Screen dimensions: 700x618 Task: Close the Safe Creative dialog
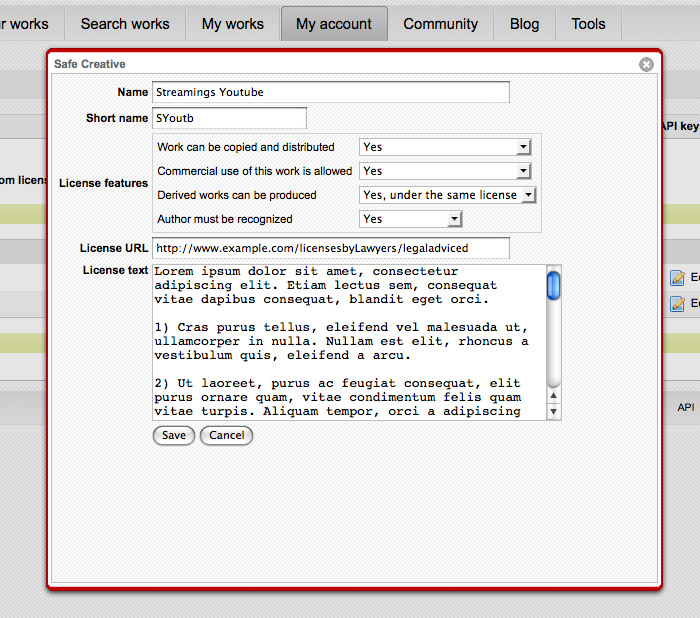click(x=646, y=65)
